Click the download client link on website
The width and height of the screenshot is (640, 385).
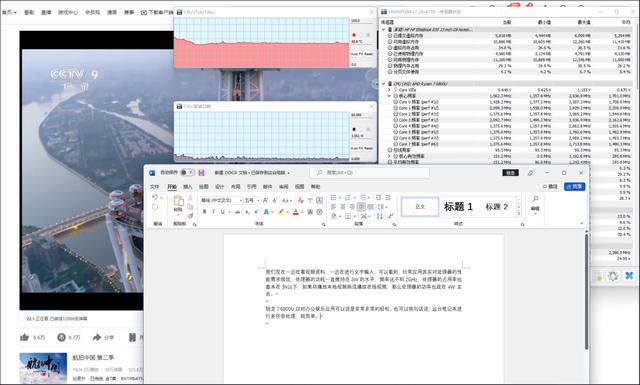(x=158, y=12)
